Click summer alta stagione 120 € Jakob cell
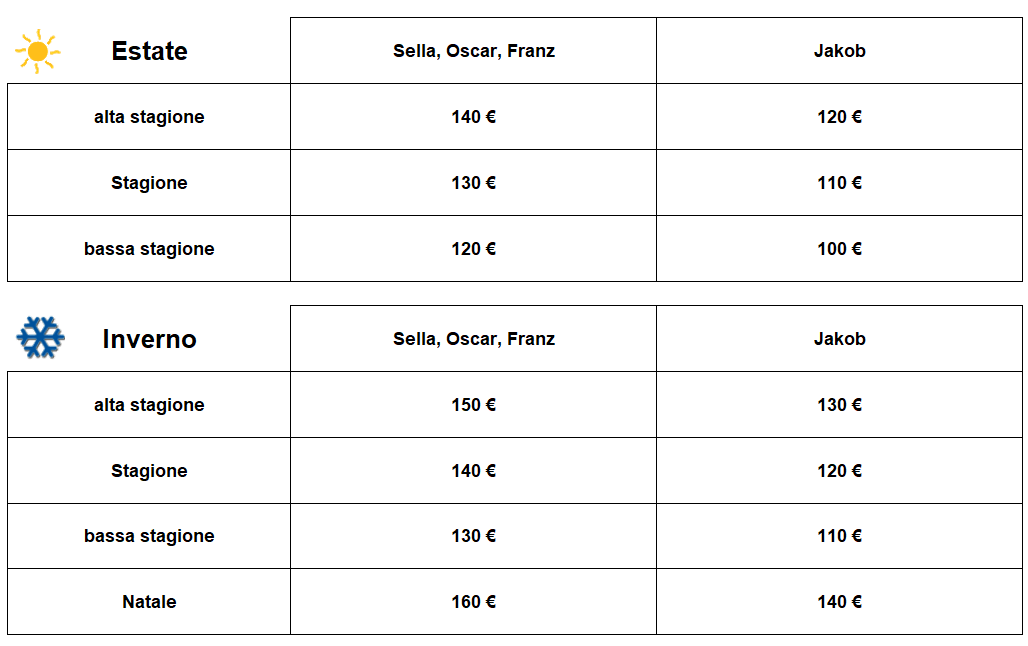 pyautogui.click(x=840, y=117)
